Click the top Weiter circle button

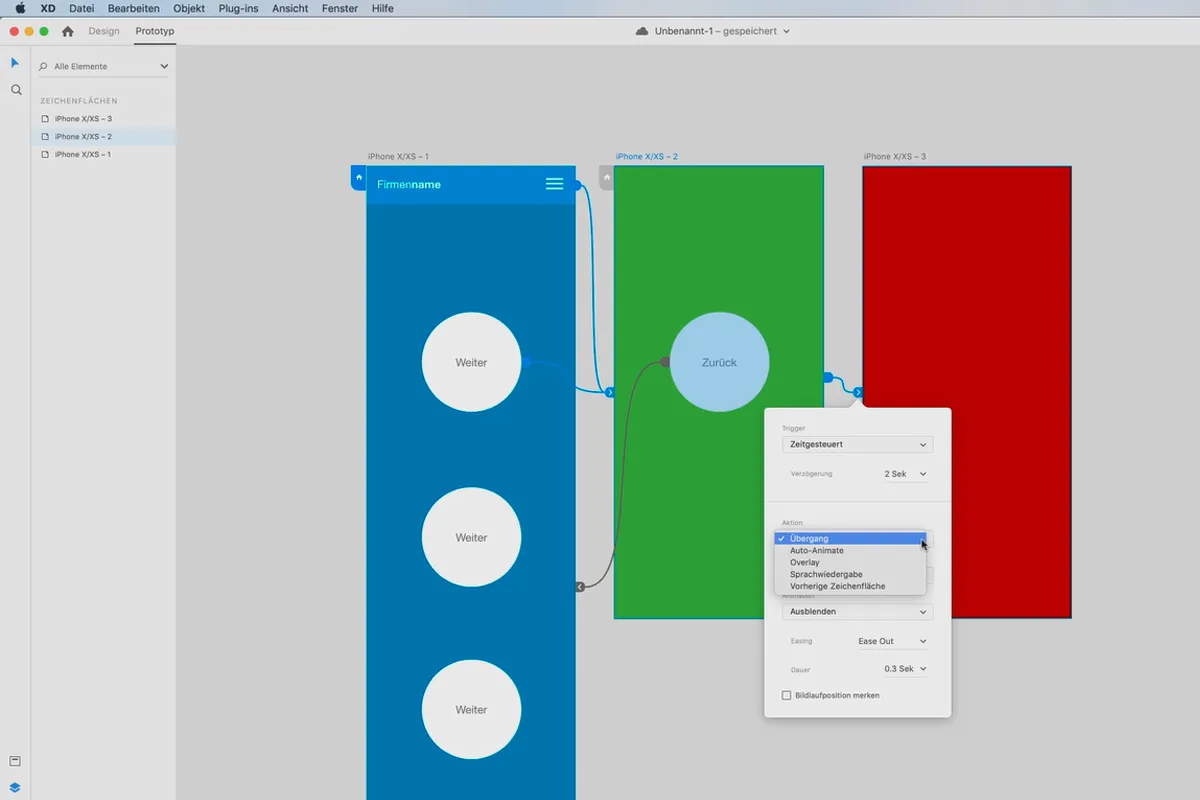(x=471, y=362)
